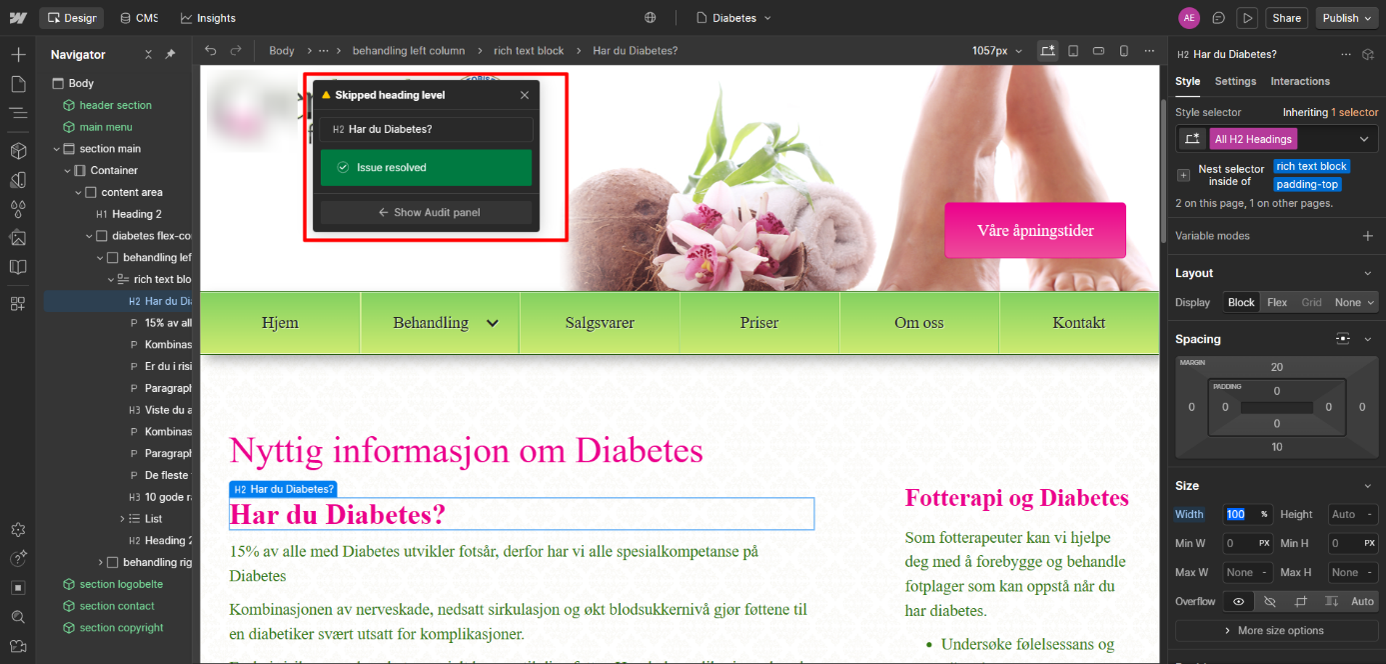Add variable mode plus button

(1367, 236)
